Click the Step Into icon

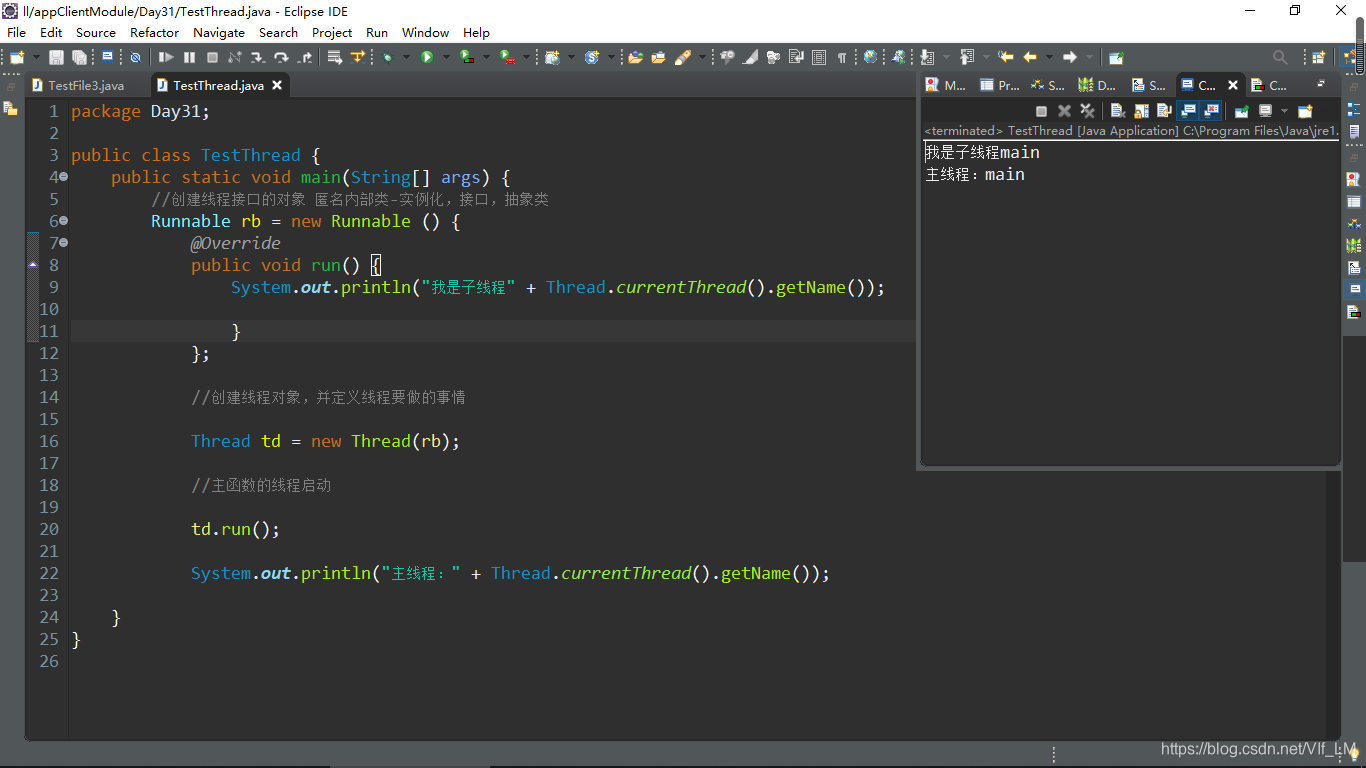click(x=257, y=57)
